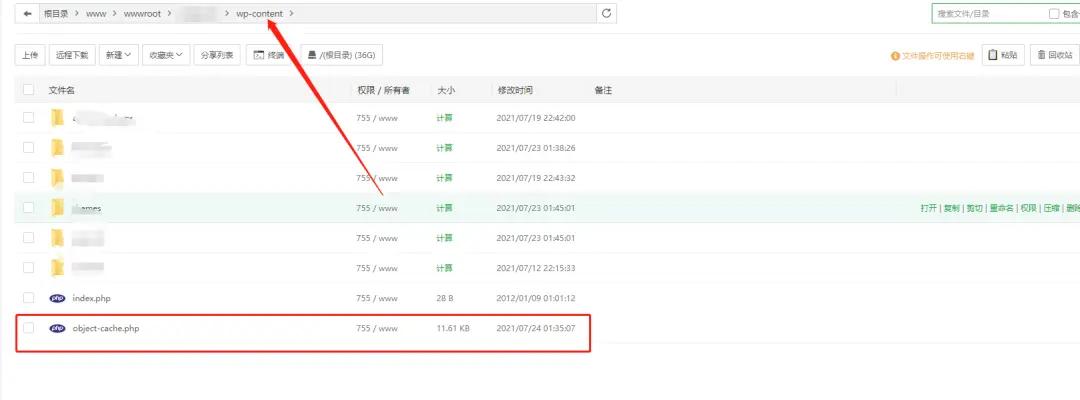Click the 上传 upload button
The image size is (1080, 400).
click(x=30, y=55)
